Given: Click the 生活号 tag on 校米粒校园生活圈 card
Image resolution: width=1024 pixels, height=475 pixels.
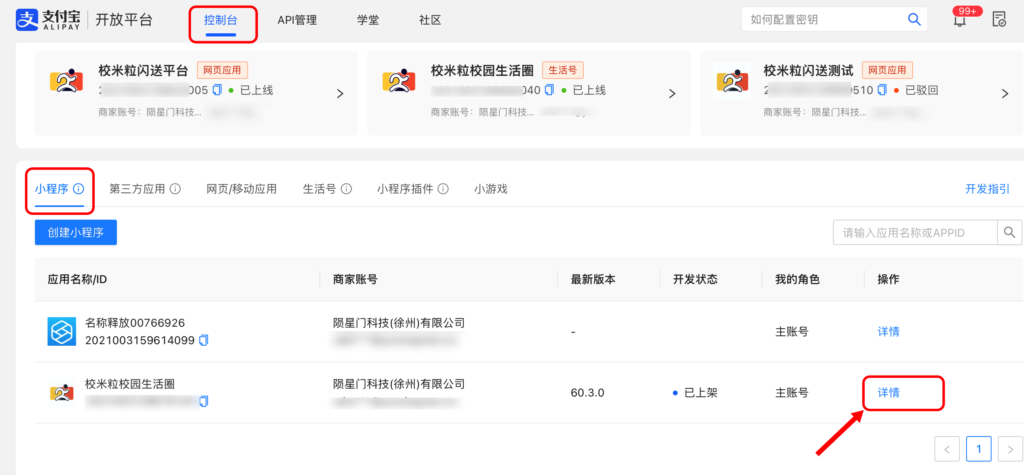Looking at the screenshot, I should 562,71.
